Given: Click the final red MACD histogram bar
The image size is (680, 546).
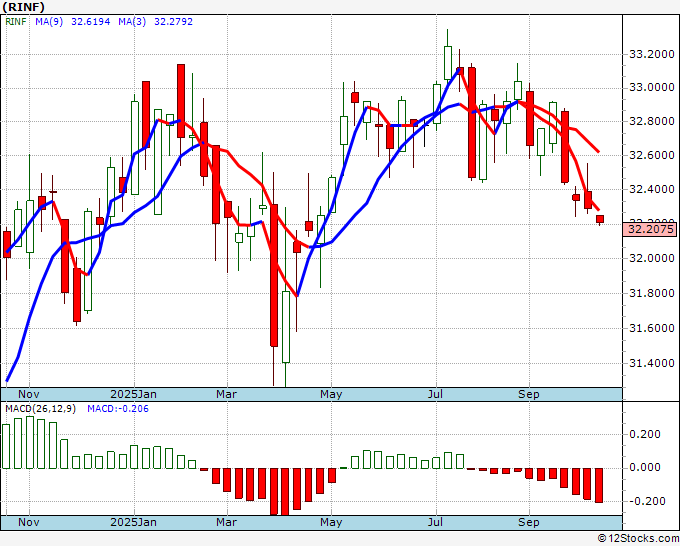Looking at the screenshot, I should point(599,485).
